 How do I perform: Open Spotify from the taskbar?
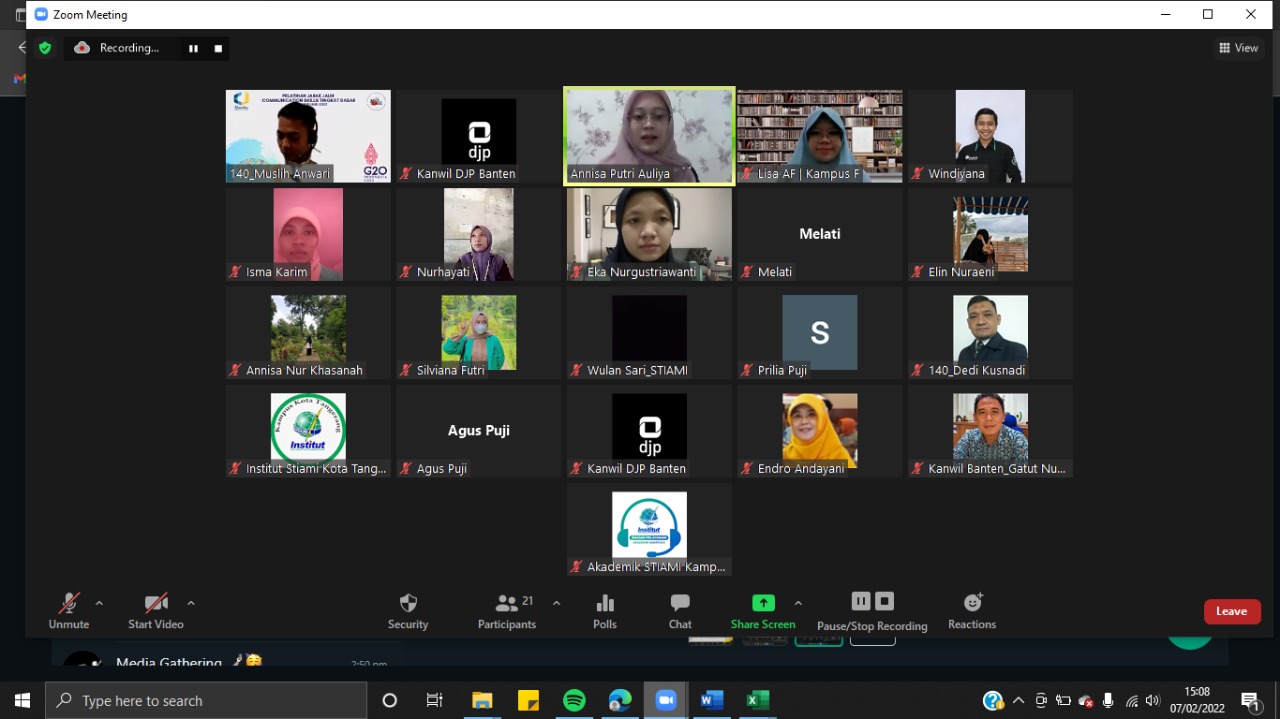[574, 700]
